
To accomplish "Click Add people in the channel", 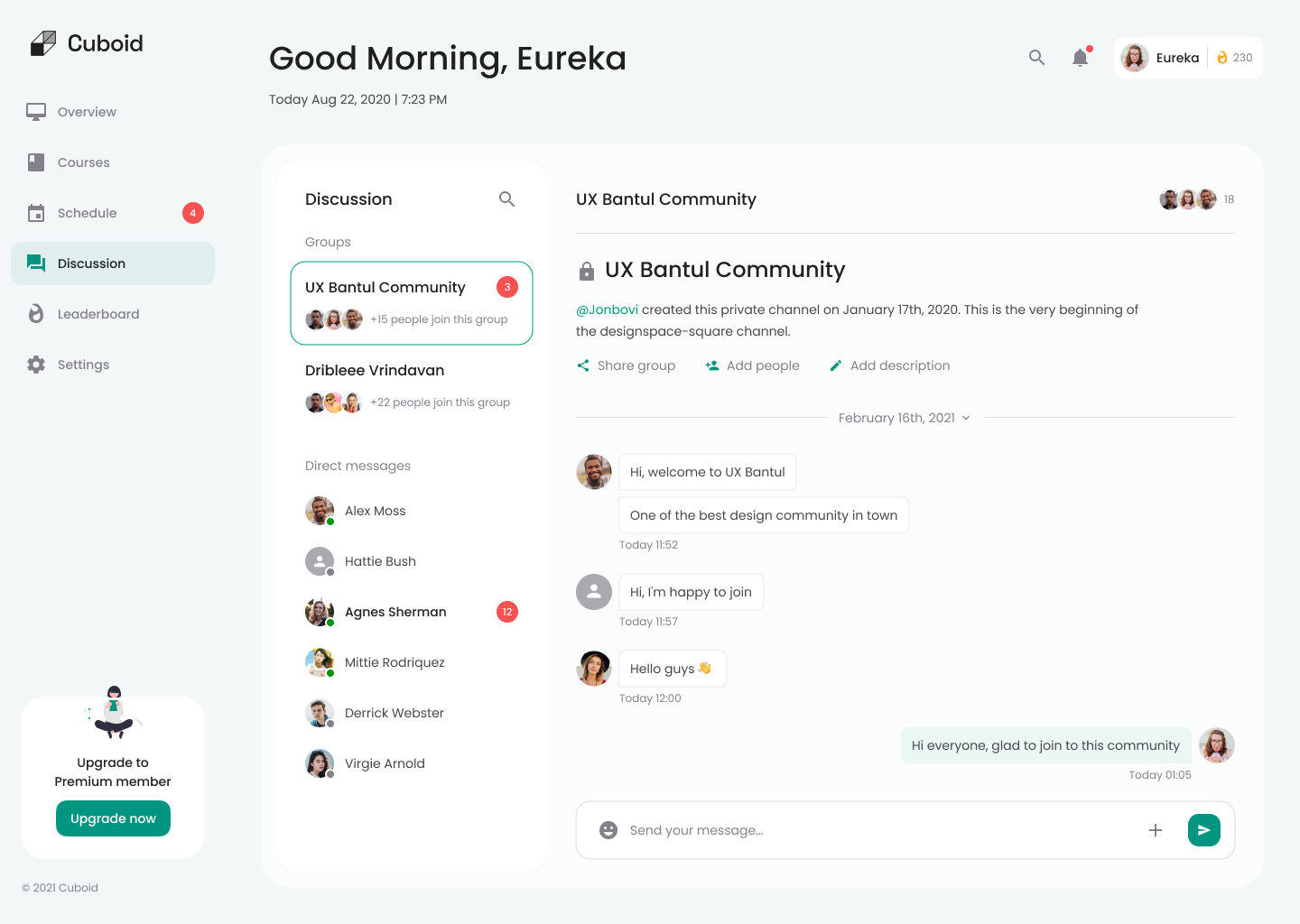I will pos(752,365).
